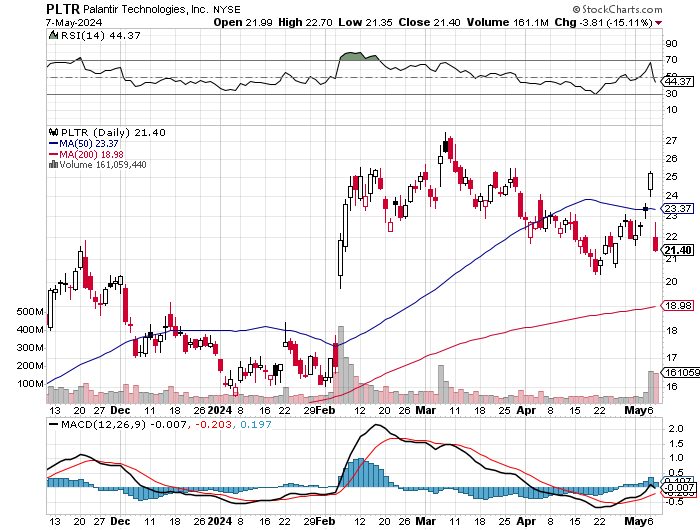Click the candlestick icon before PLTR (Daily)
Viewport: 700px width, 530px height.
coord(53,132)
